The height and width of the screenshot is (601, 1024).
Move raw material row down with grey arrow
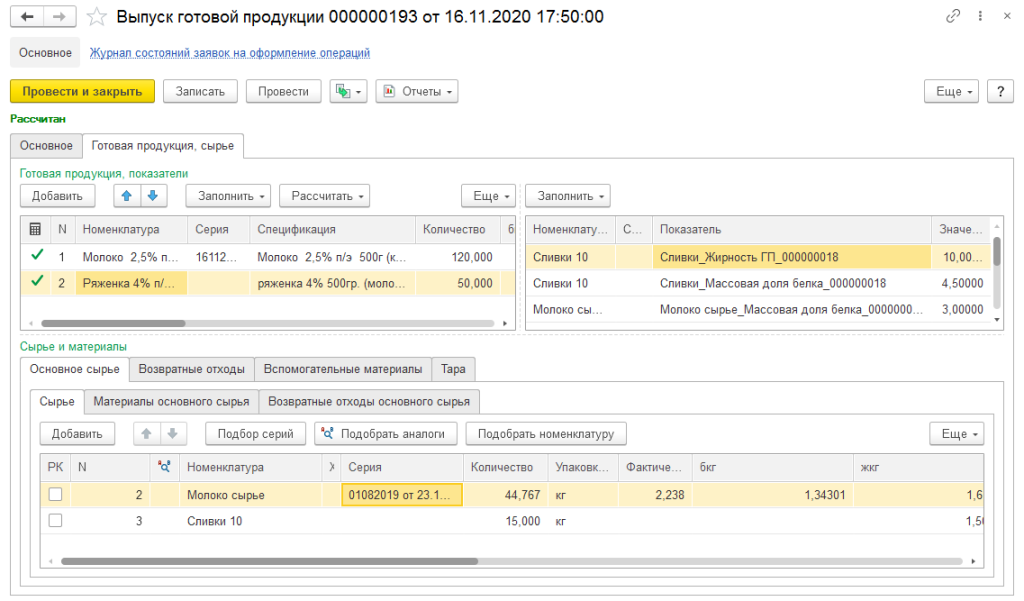coord(172,433)
